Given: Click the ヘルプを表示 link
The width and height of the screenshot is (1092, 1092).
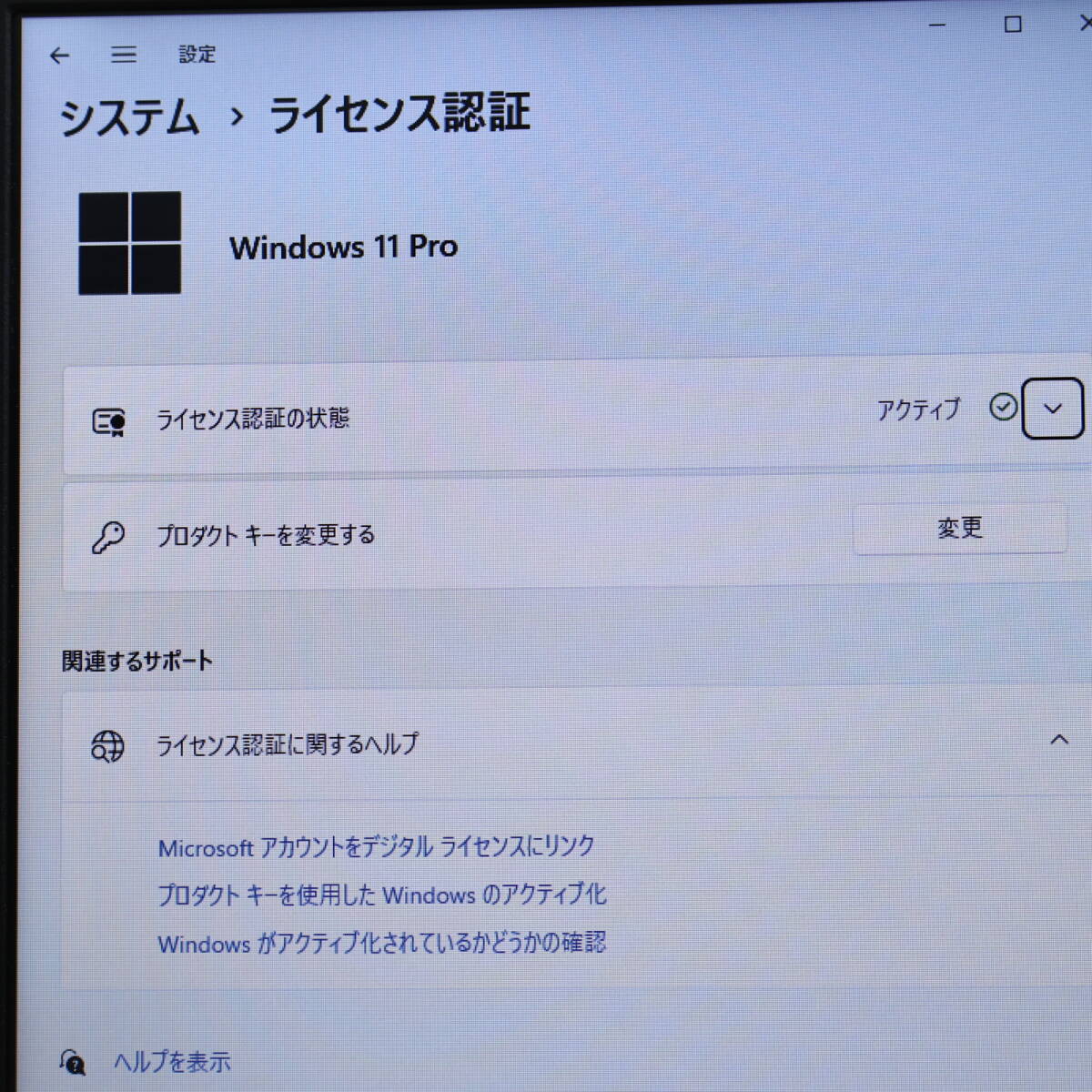Looking at the screenshot, I should pos(172,1062).
